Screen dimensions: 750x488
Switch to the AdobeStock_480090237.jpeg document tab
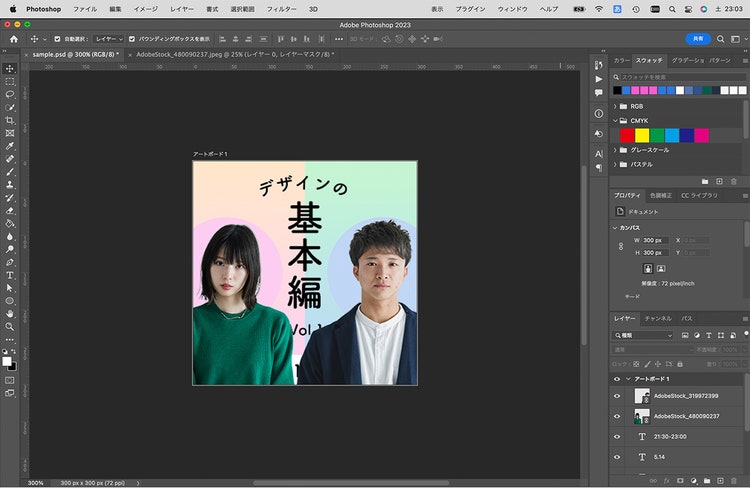[235, 55]
